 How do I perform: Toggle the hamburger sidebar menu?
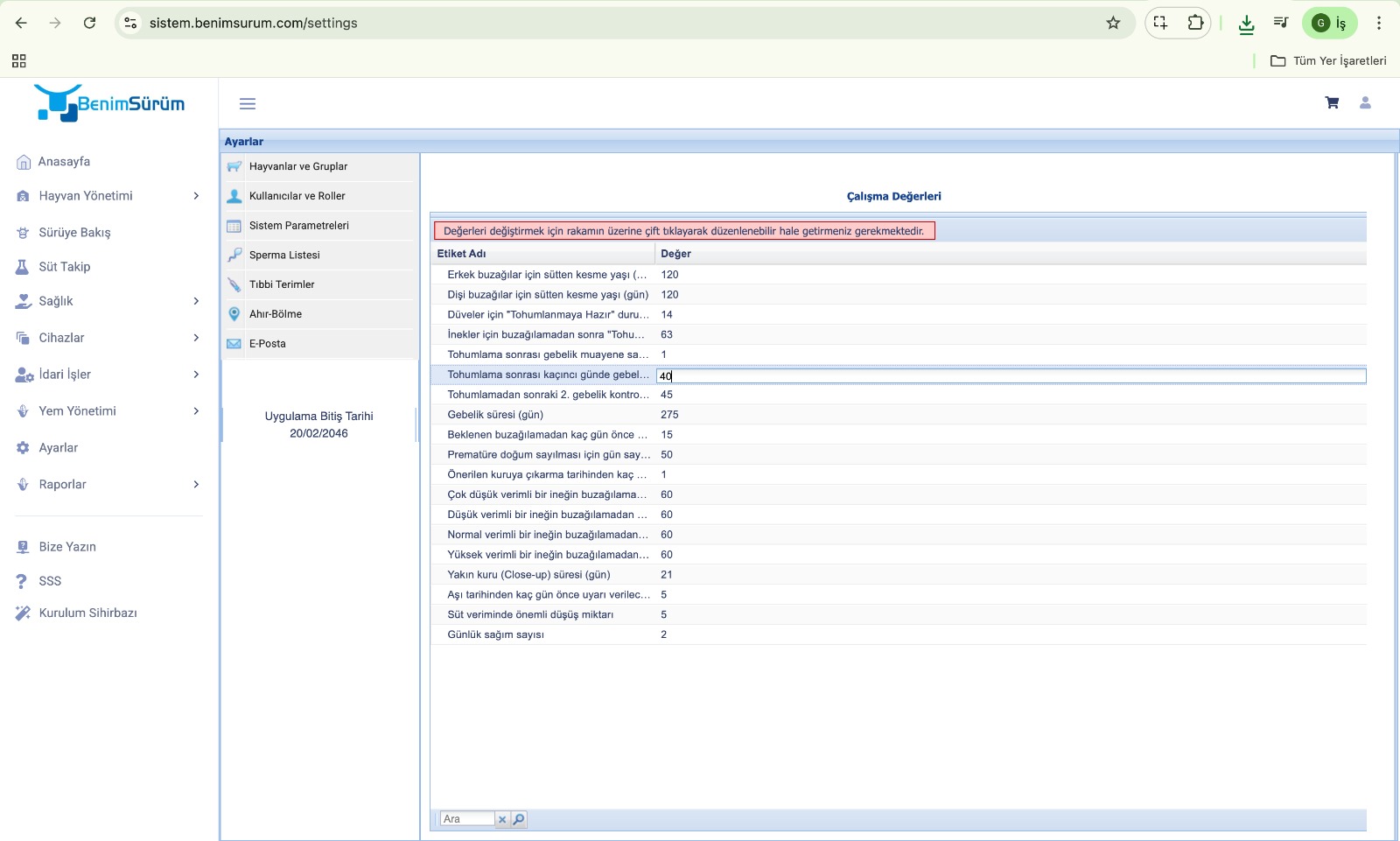[248, 104]
